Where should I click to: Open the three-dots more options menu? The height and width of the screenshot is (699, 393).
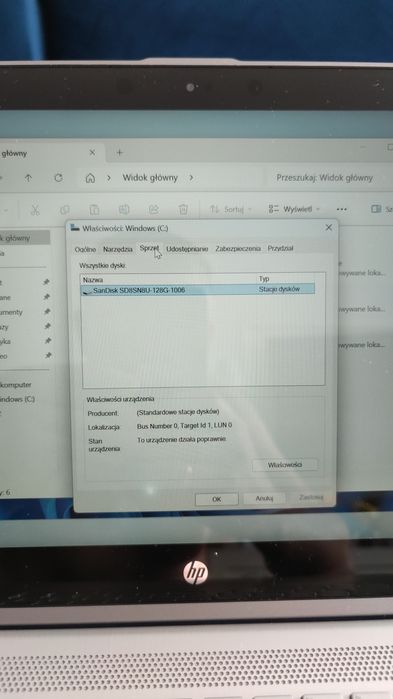point(342,209)
